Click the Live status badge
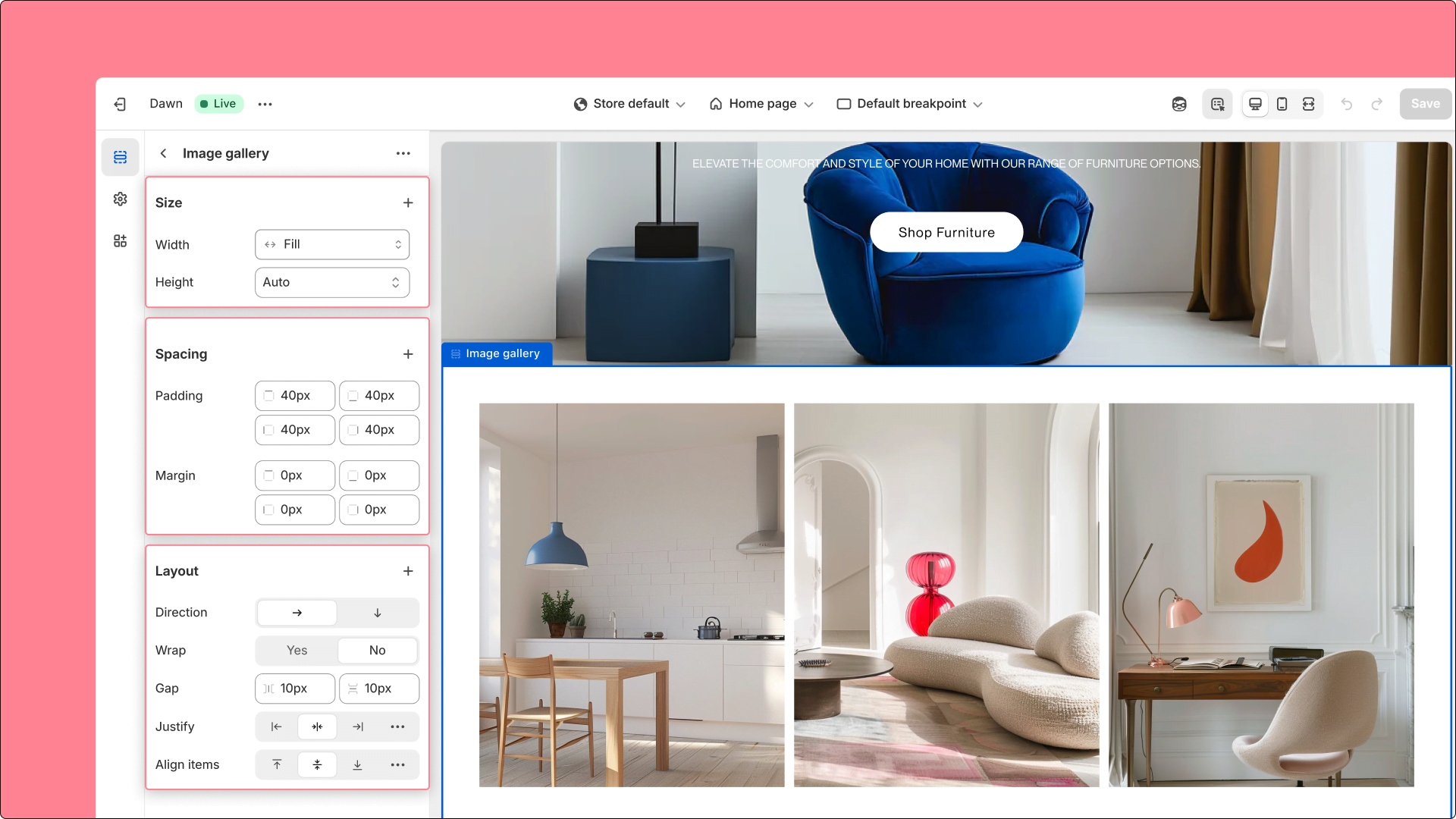The width and height of the screenshot is (1456, 819). 218,104
